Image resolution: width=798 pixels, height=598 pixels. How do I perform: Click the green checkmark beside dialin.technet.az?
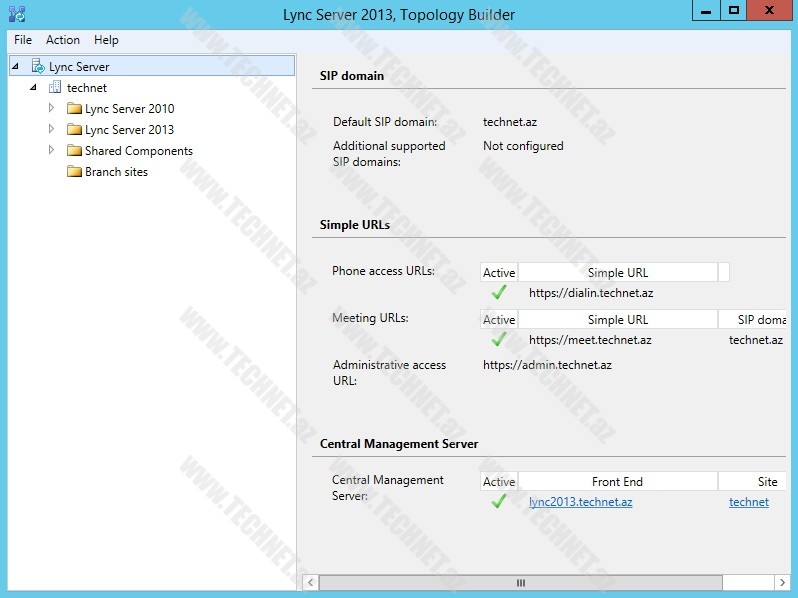(498, 293)
